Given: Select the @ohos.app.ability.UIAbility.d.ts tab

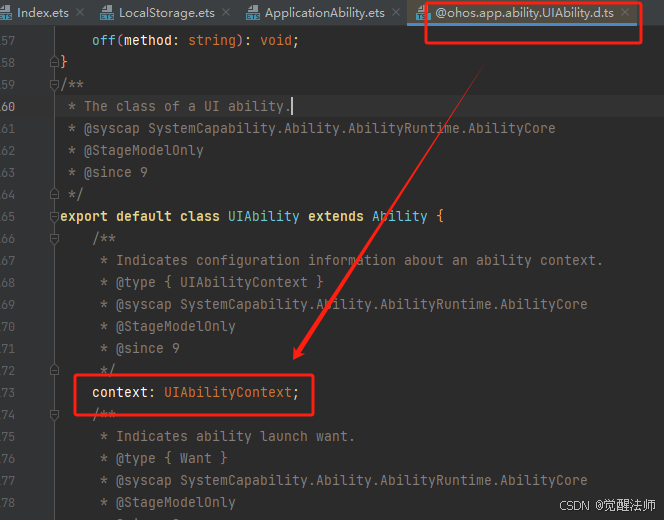Looking at the screenshot, I should coord(524,13).
